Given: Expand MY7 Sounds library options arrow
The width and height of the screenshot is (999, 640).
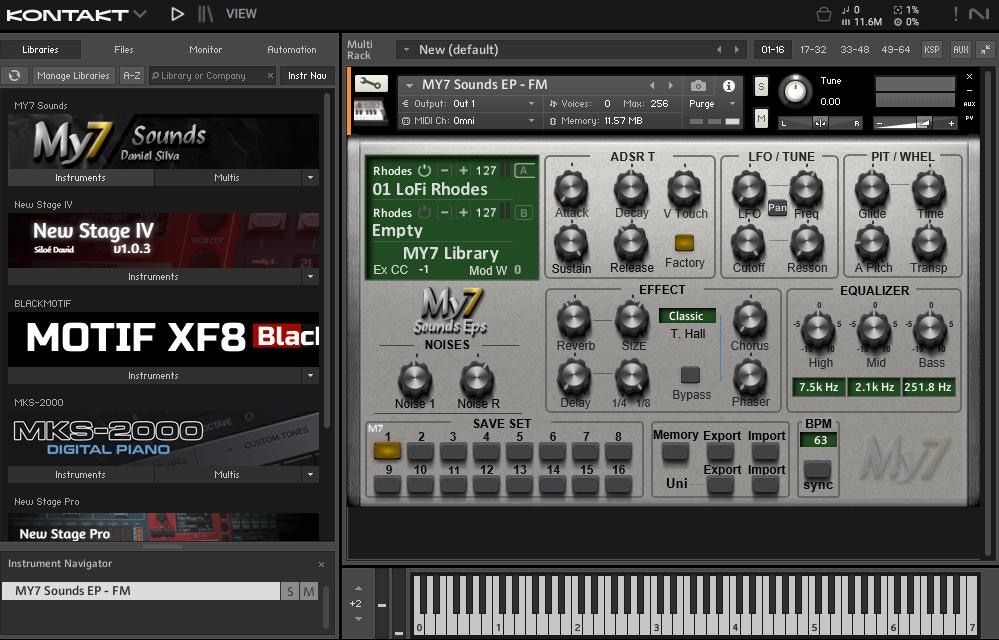Looking at the screenshot, I should [x=310, y=178].
